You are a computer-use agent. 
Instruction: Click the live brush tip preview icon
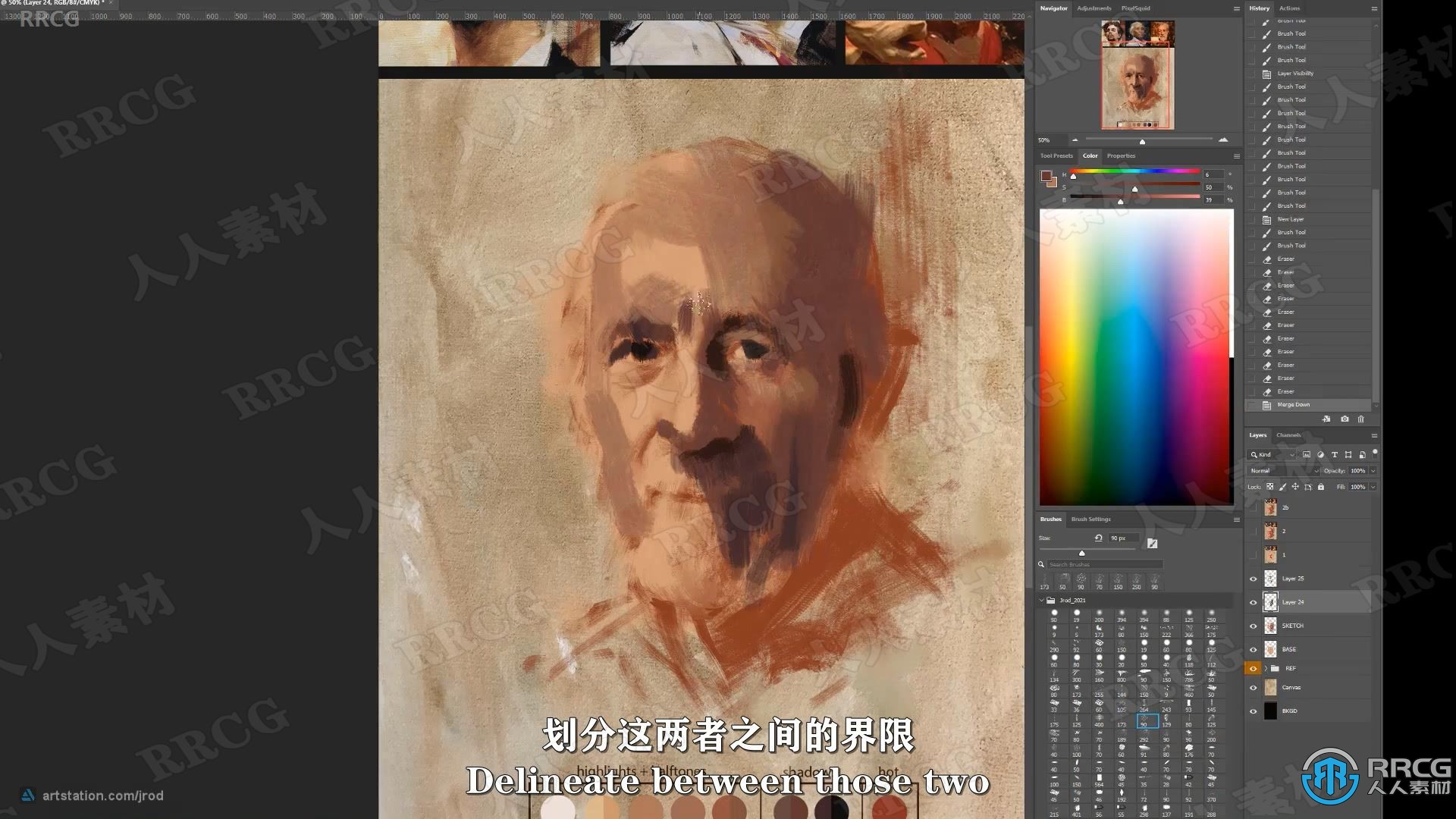click(x=1152, y=543)
